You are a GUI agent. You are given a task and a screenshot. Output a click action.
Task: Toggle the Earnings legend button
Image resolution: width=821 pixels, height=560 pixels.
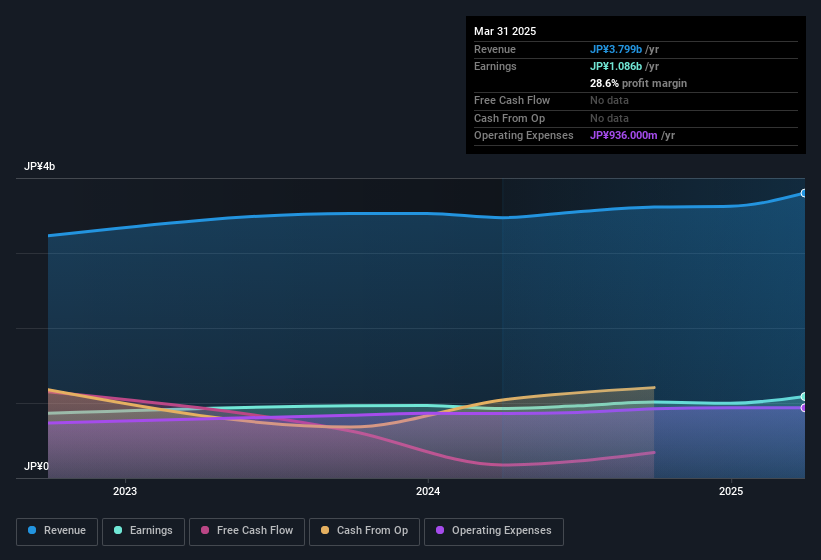point(143,531)
